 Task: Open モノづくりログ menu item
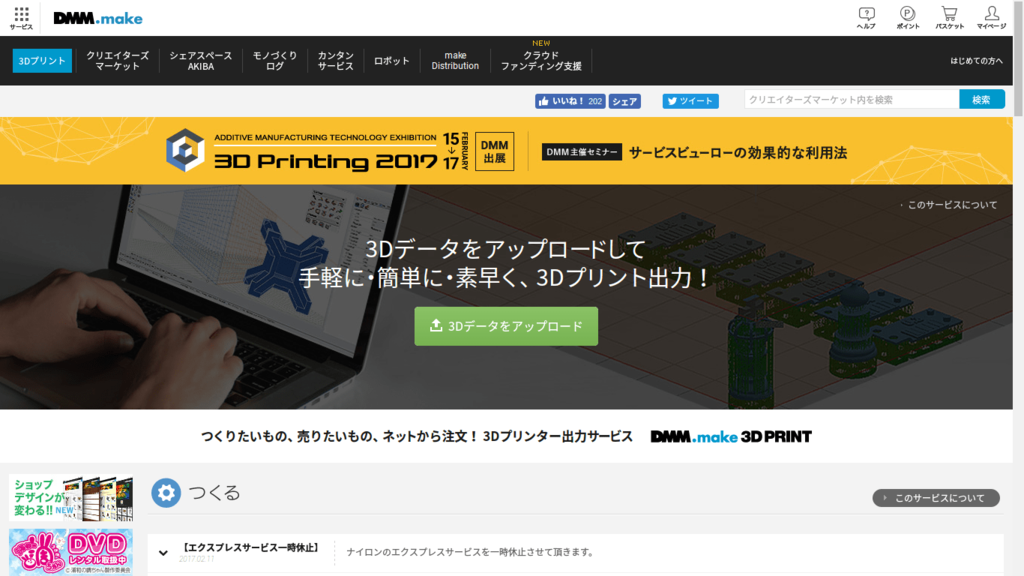click(x=274, y=61)
